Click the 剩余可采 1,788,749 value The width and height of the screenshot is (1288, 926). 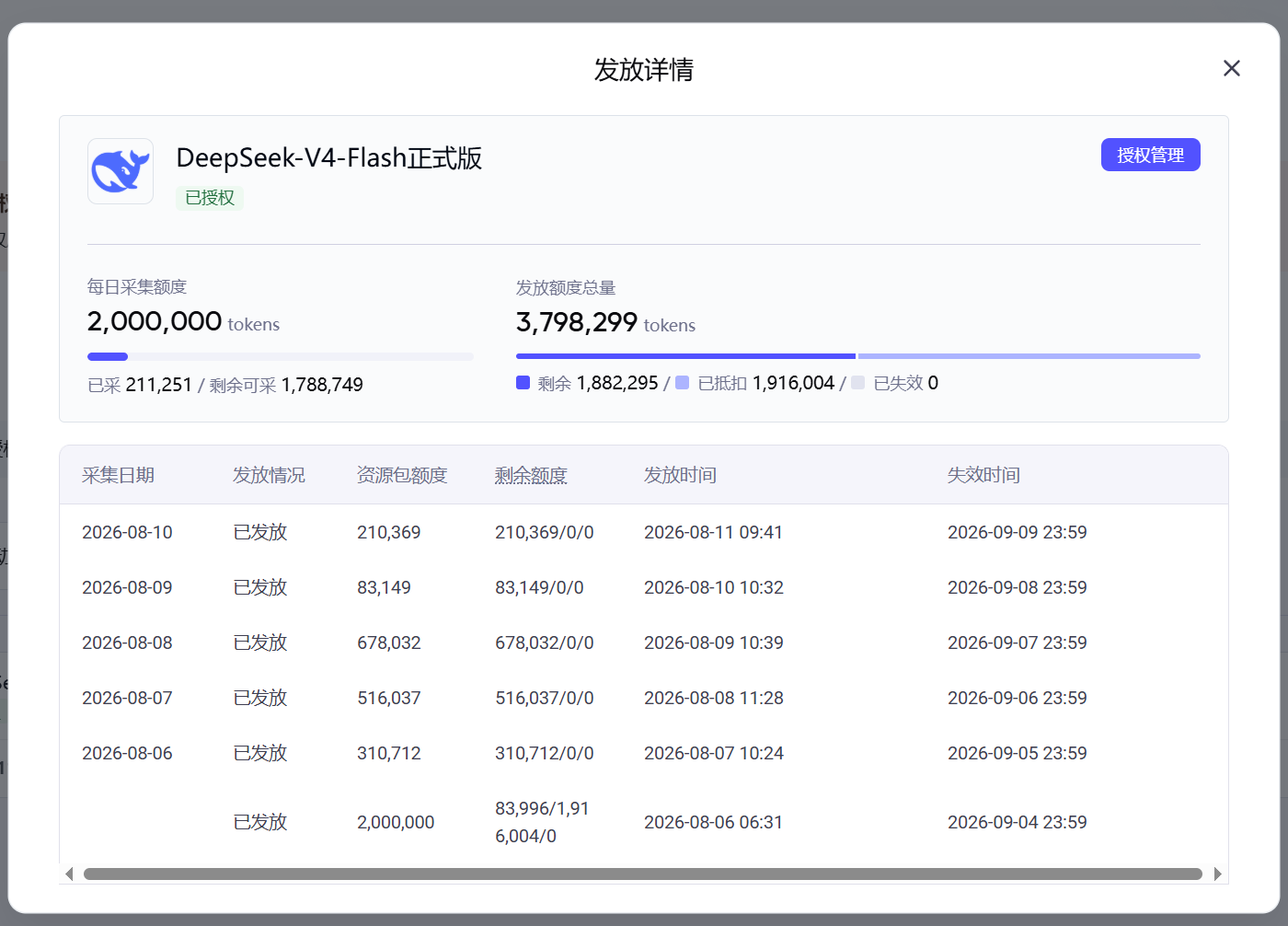tap(286, 385)
